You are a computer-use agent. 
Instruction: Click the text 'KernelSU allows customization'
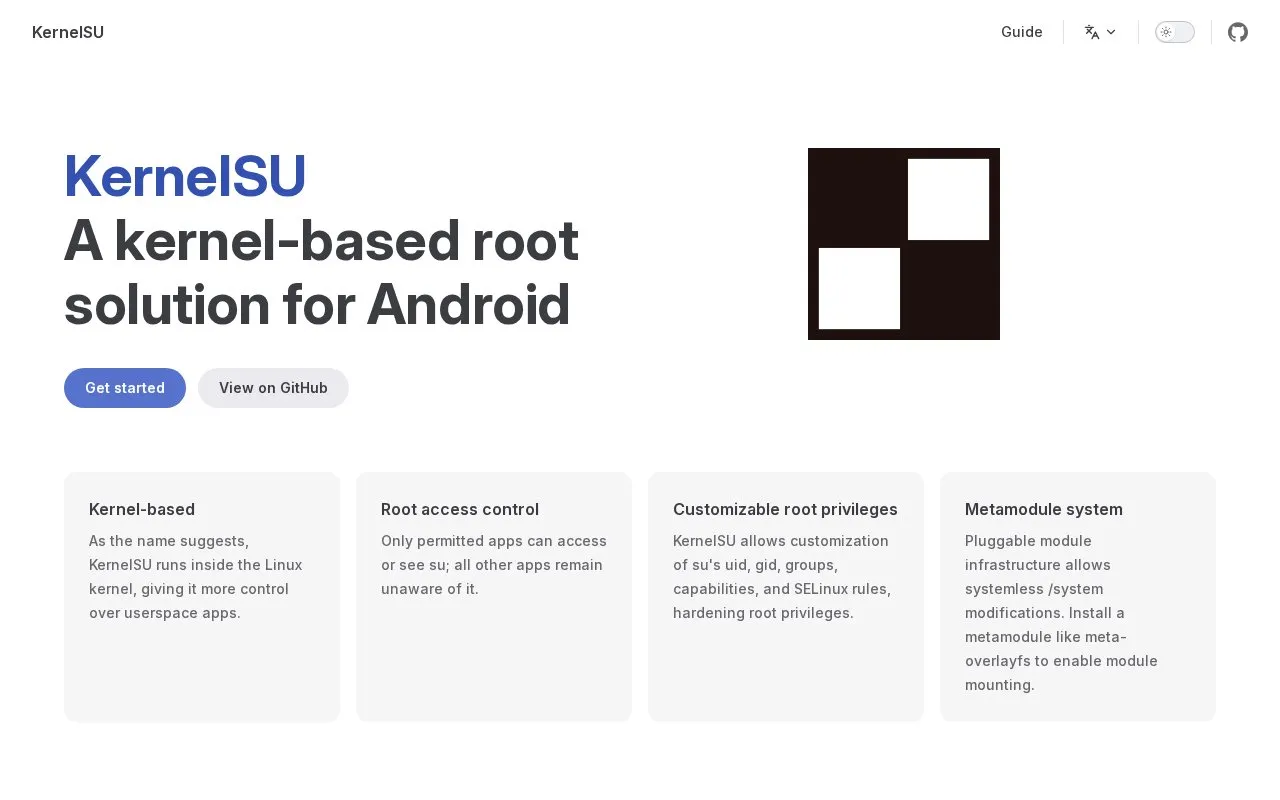click(781, 541)
